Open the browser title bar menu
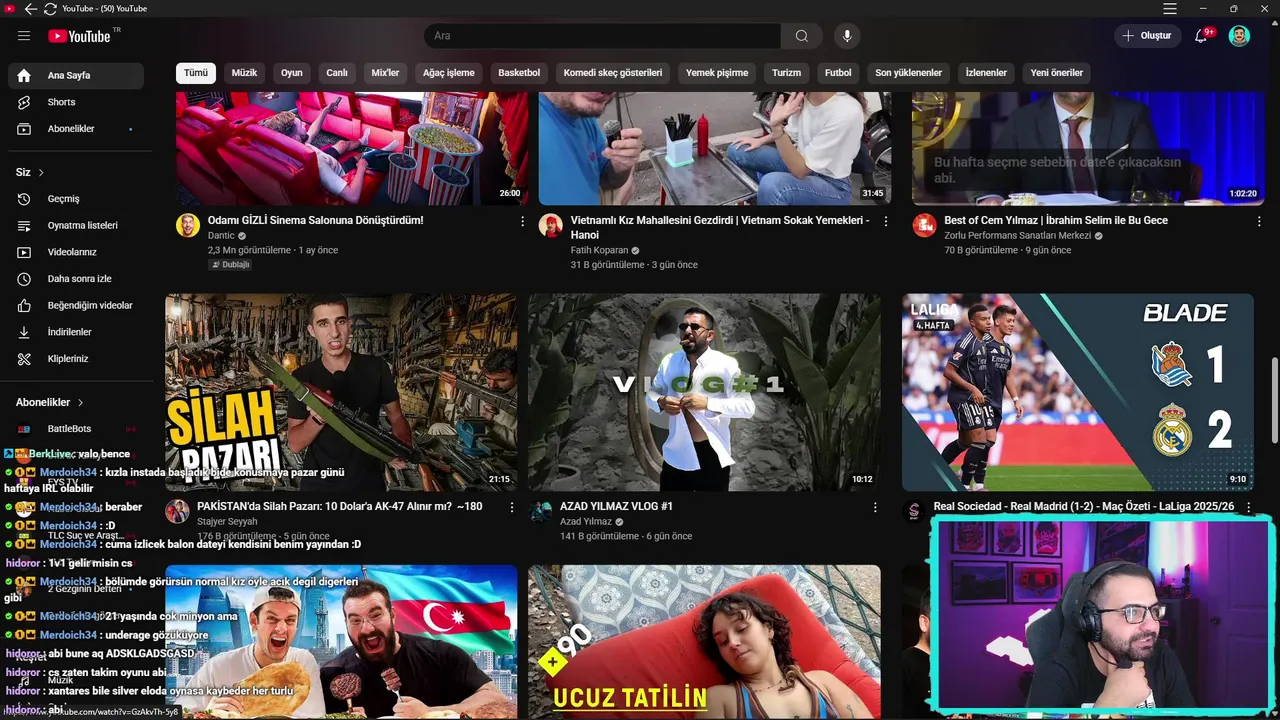This screenshot has width=1280, height=720. click(1170, 9)
